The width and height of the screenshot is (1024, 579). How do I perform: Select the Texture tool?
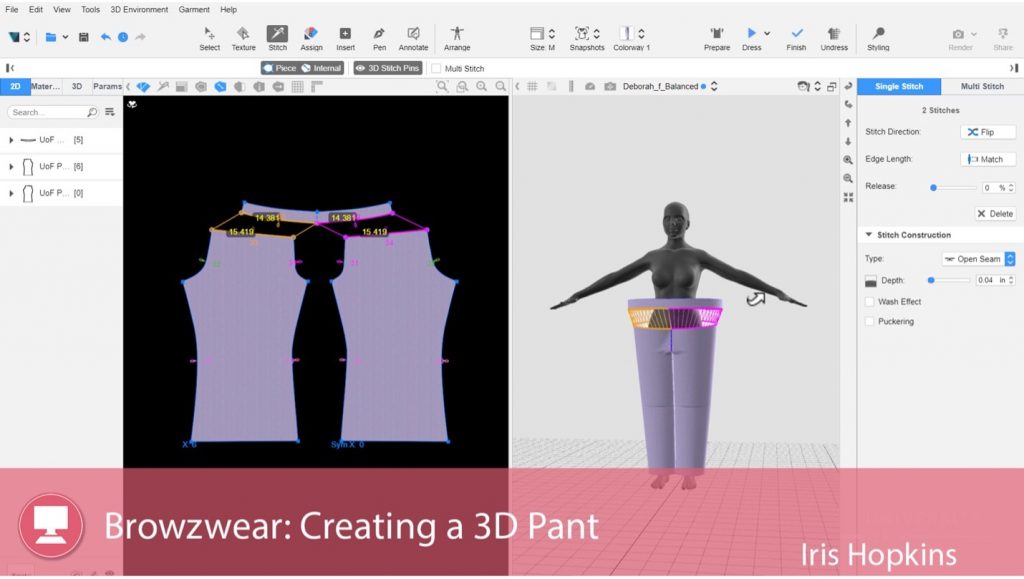(x=243, y=35)
